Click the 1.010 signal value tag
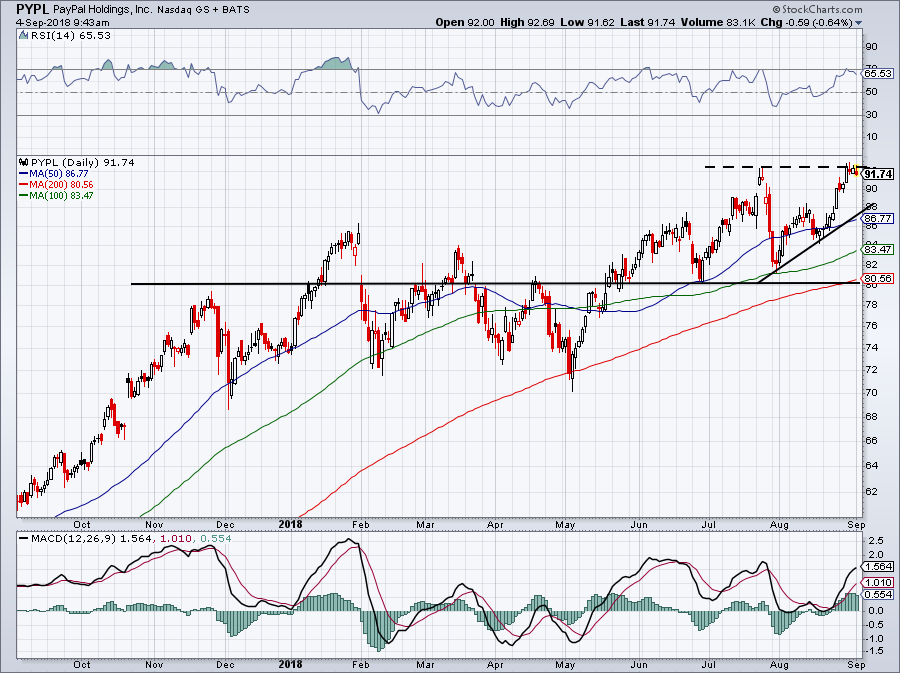The image size is (900, 673). pyautogui.click(x=878, y=582)
